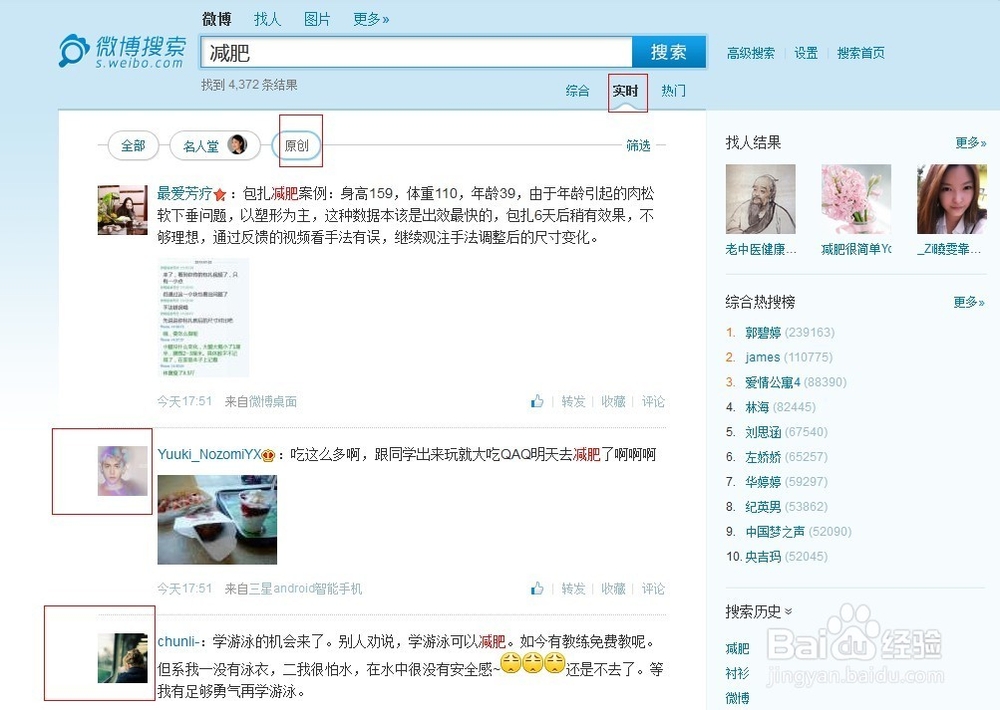The width and height of the screenshot is (1000, 710).
Task: Open 最爱芳疗 profile avatar
Action: point(122,210)
